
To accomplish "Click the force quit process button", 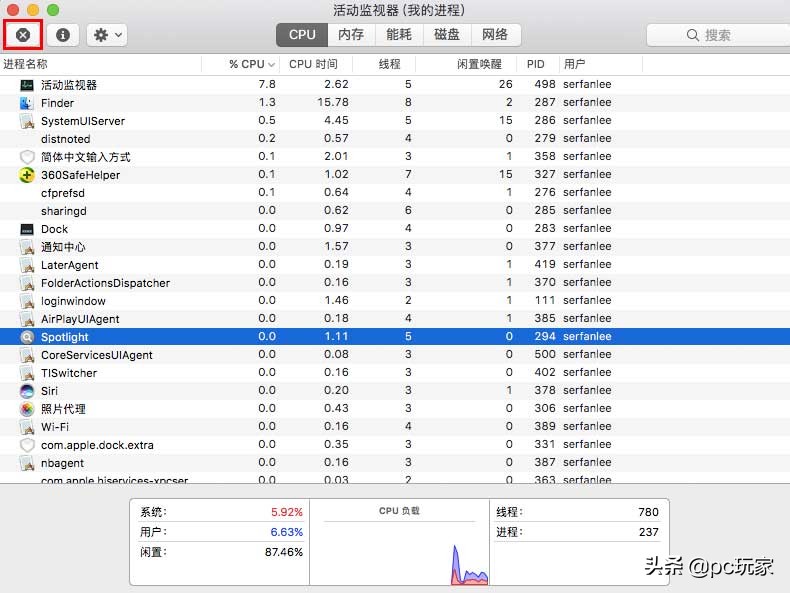I will pos(23,35).
